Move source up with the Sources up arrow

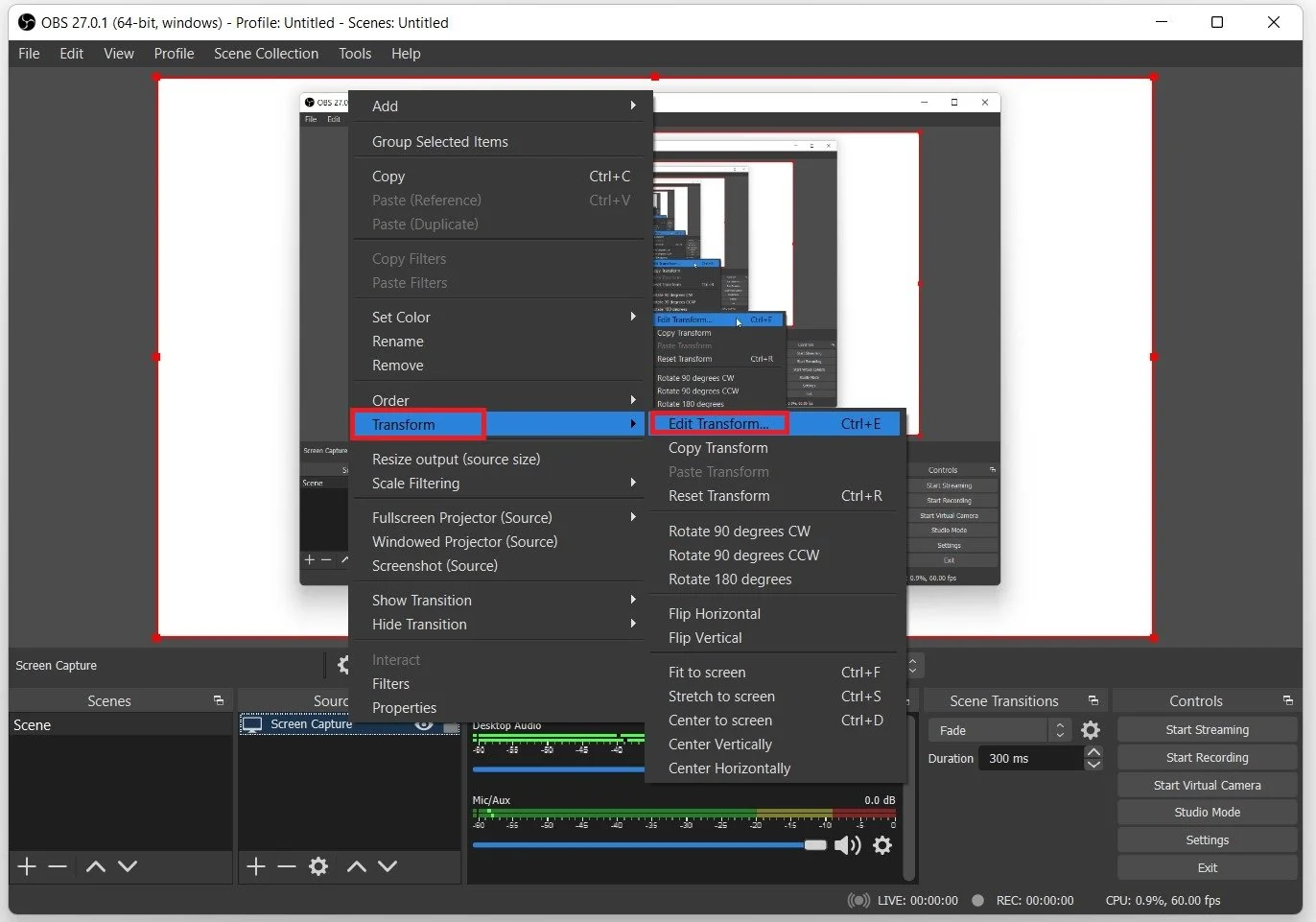[x=356, y=866]
